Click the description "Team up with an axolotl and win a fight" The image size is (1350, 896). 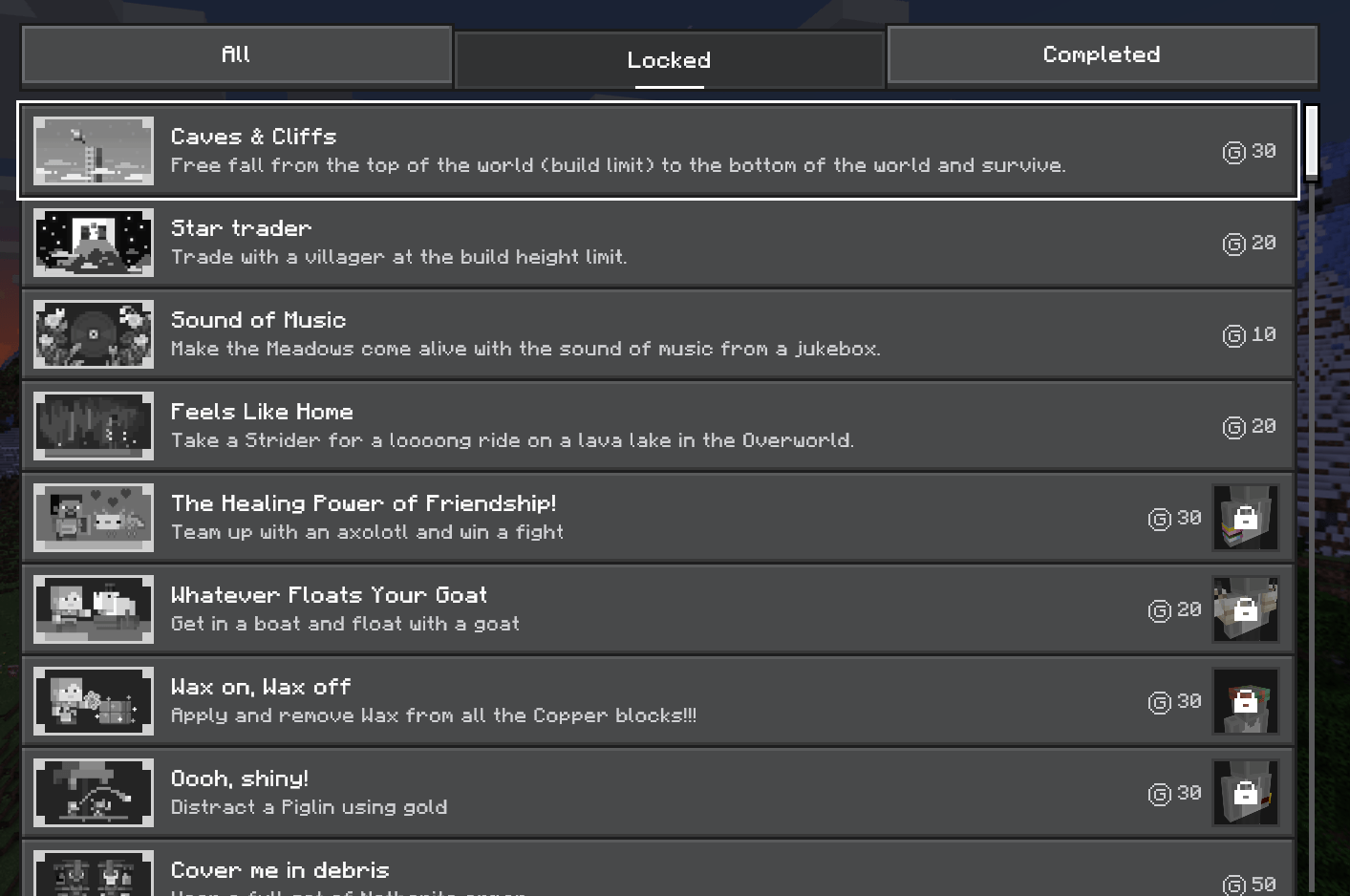367,532
